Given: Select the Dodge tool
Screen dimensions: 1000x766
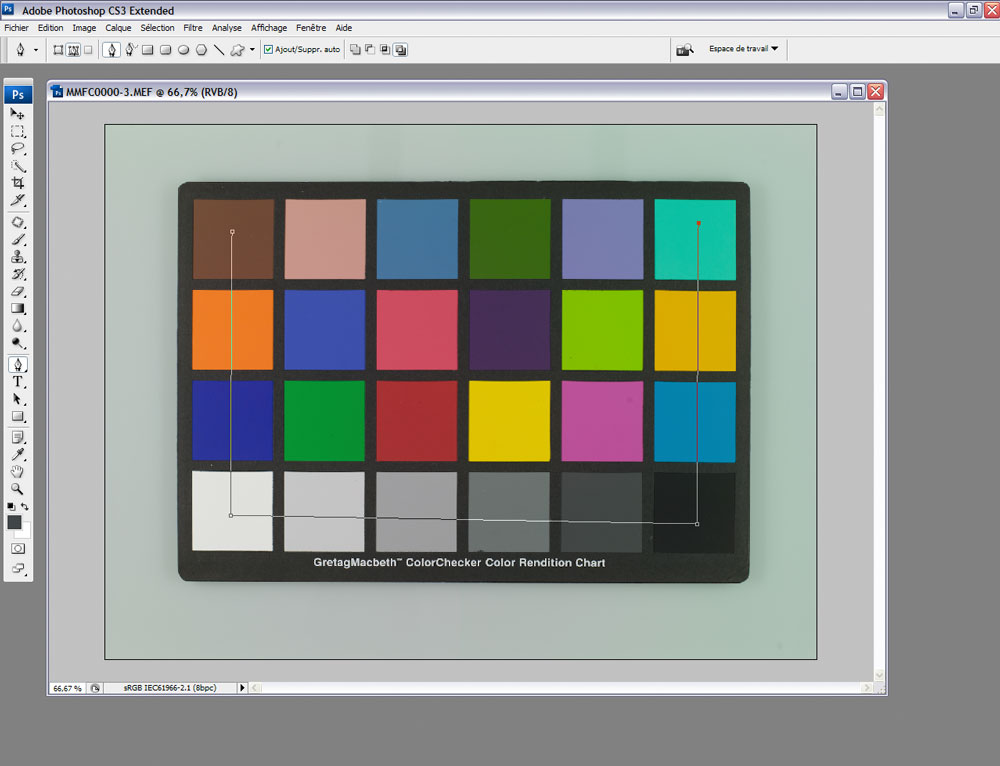Looking at the screenshot, I should (17, 343).
